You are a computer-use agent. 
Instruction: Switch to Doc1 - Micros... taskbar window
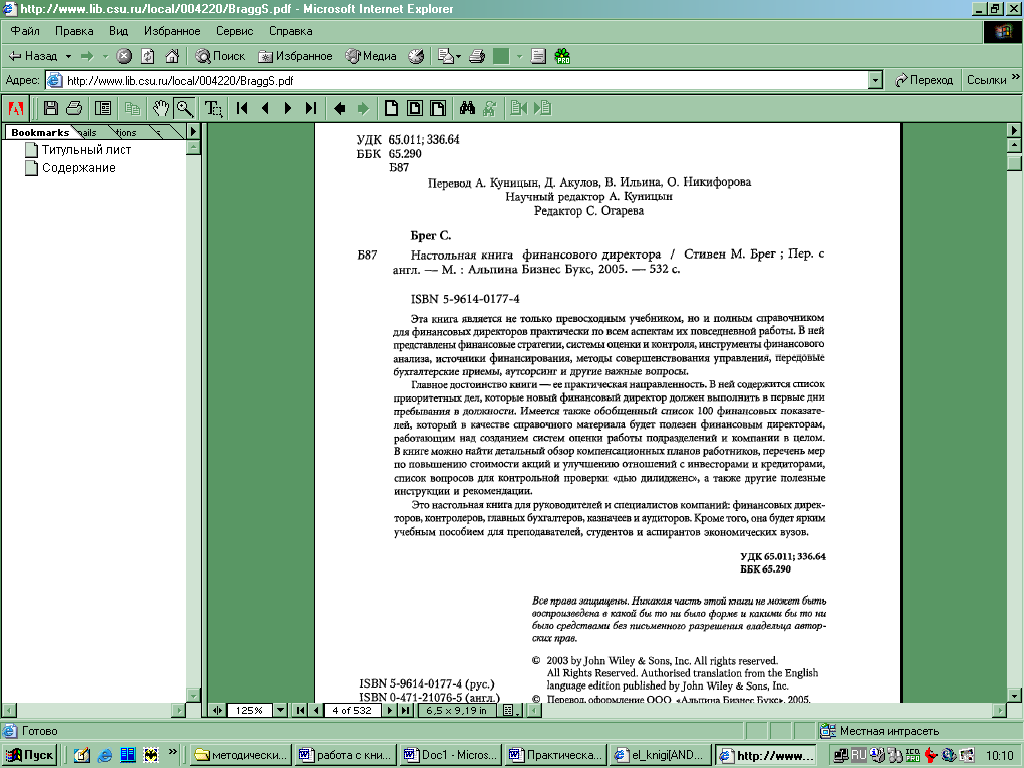tap(451, 755)
